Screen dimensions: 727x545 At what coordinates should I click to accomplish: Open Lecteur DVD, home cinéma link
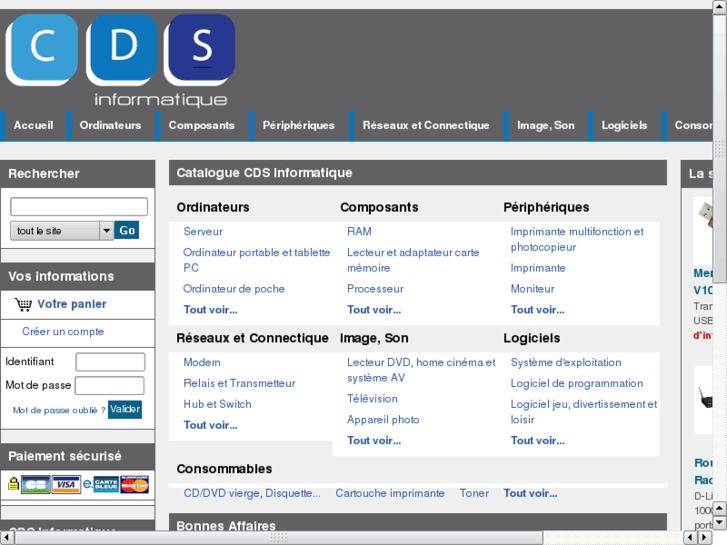point(421,370)
